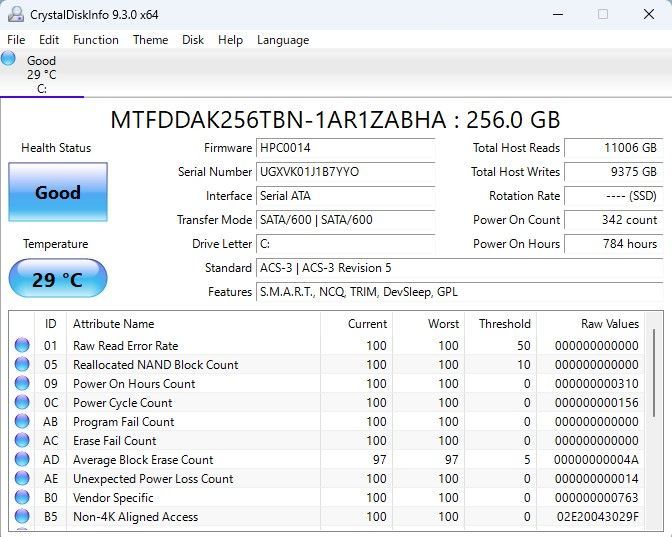Screen dimensions: 672x537
Task: Click status orb for Non-4K Aligned Access
Action: click(22, 516)
